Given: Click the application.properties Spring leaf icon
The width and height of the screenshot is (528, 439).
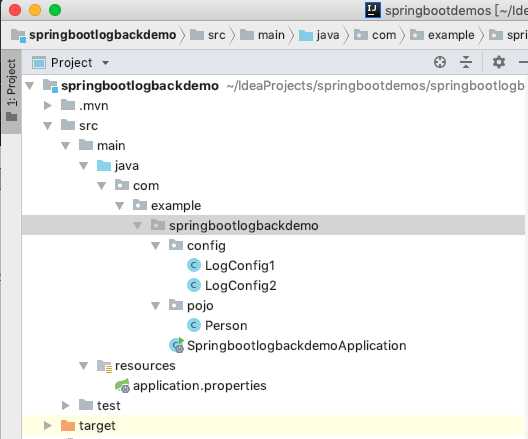Looking at the screenshot, I should (x=122, y=385).
